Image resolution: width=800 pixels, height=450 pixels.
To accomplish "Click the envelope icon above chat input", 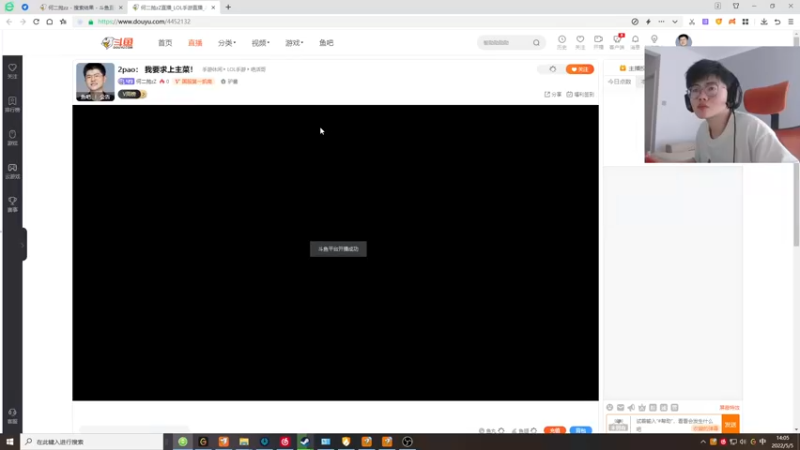I will pyautogui.click(x=620, y=408).
